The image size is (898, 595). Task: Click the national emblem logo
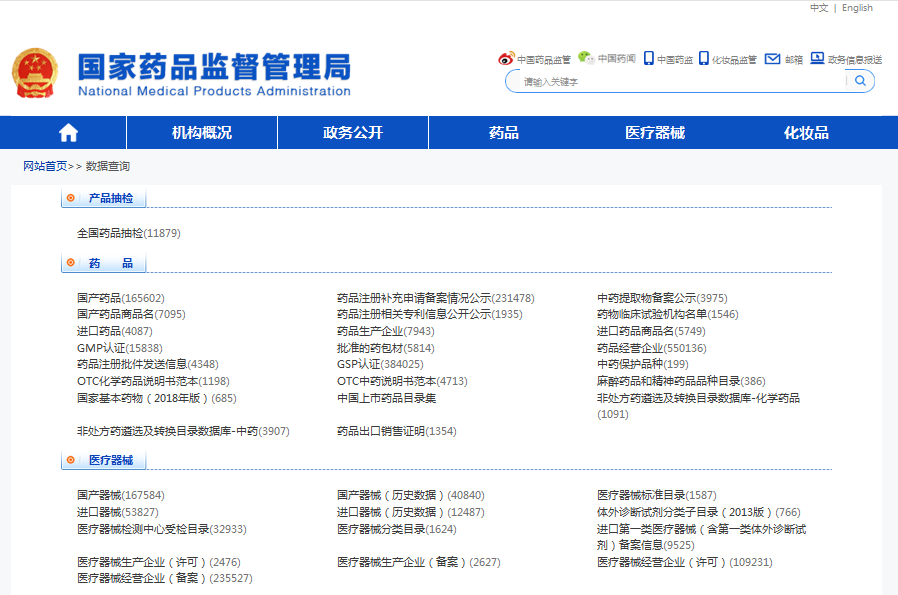(36, 73)
